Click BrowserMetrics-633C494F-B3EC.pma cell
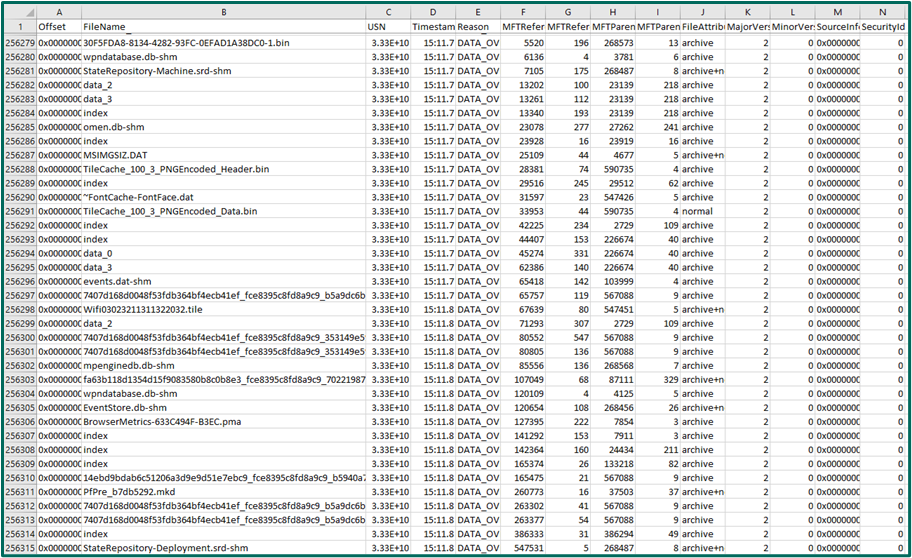 click(223, 422)
